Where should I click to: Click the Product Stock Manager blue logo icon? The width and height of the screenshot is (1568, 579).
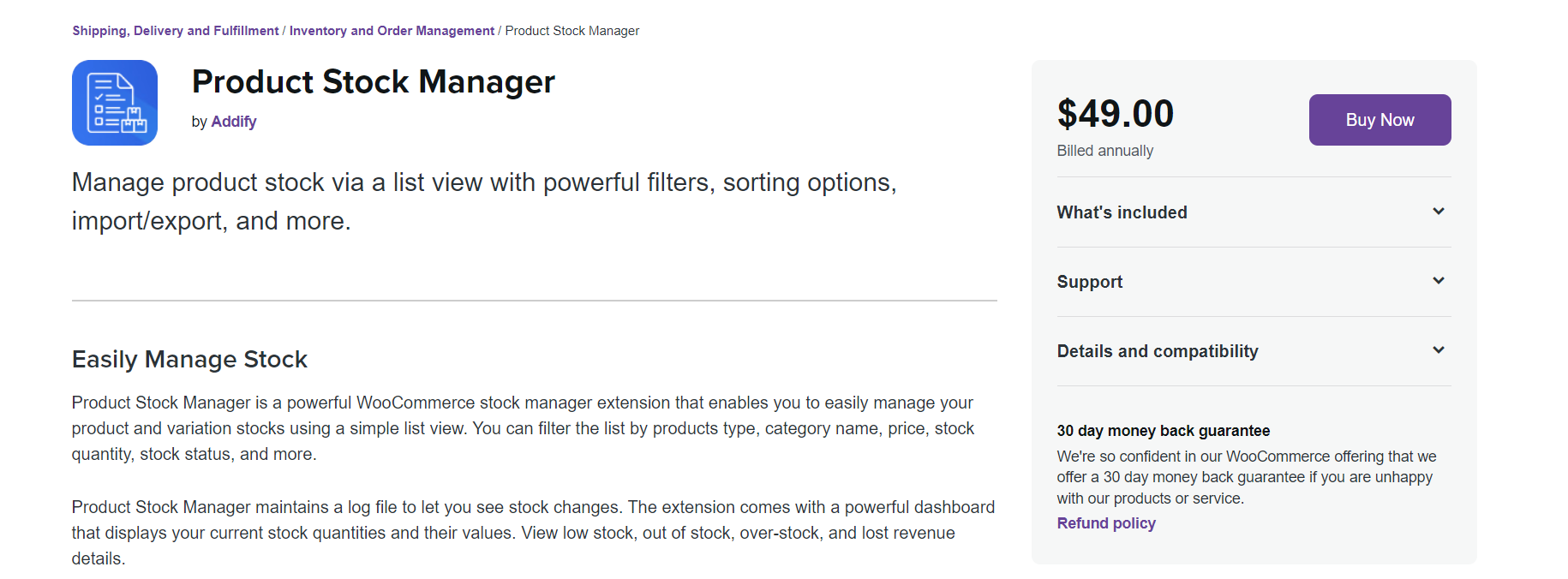pyautogui.click(x=115, y=103)
